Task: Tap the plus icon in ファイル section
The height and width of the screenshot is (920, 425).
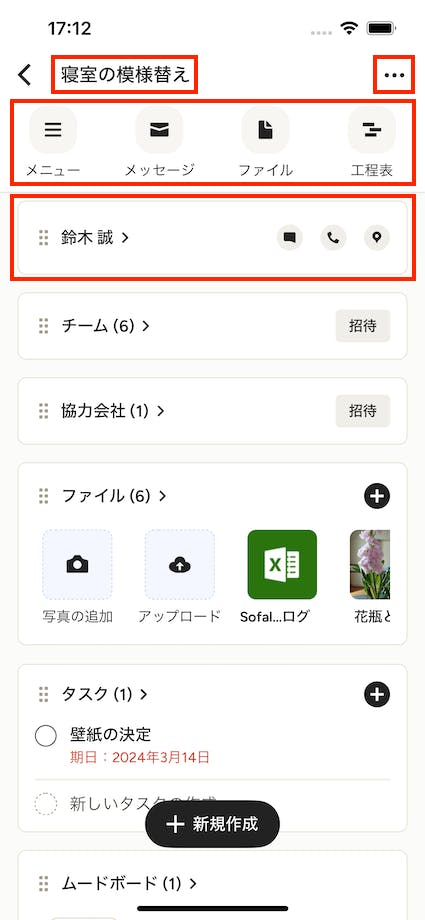Action: click(x=377, y=496)
